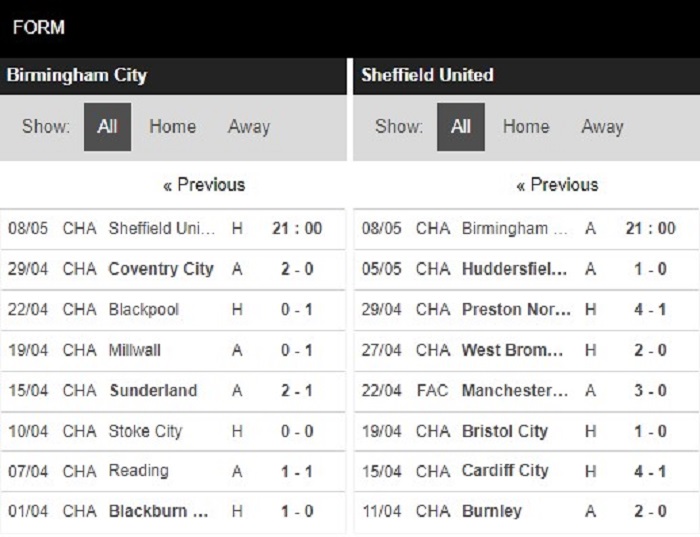Open the Millwall 0 - 1 match
The width and height of the screenshot is (700, 537).
pos(172,350)
